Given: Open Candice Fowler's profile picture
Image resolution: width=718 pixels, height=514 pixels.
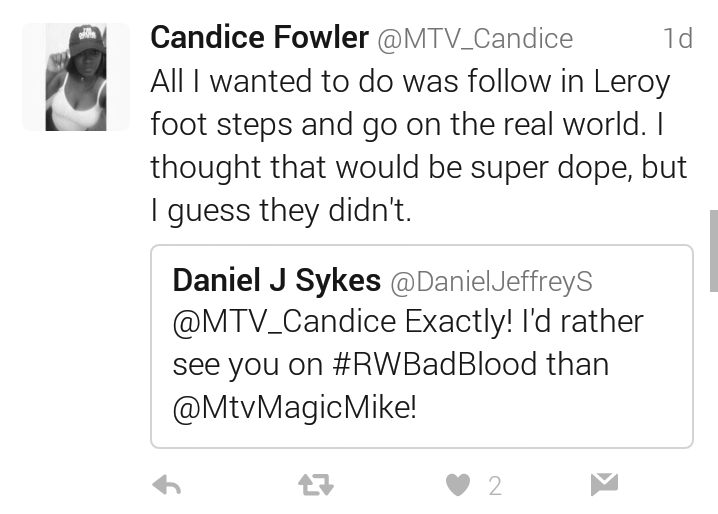Looking at the screenshot, I should 76,77.
